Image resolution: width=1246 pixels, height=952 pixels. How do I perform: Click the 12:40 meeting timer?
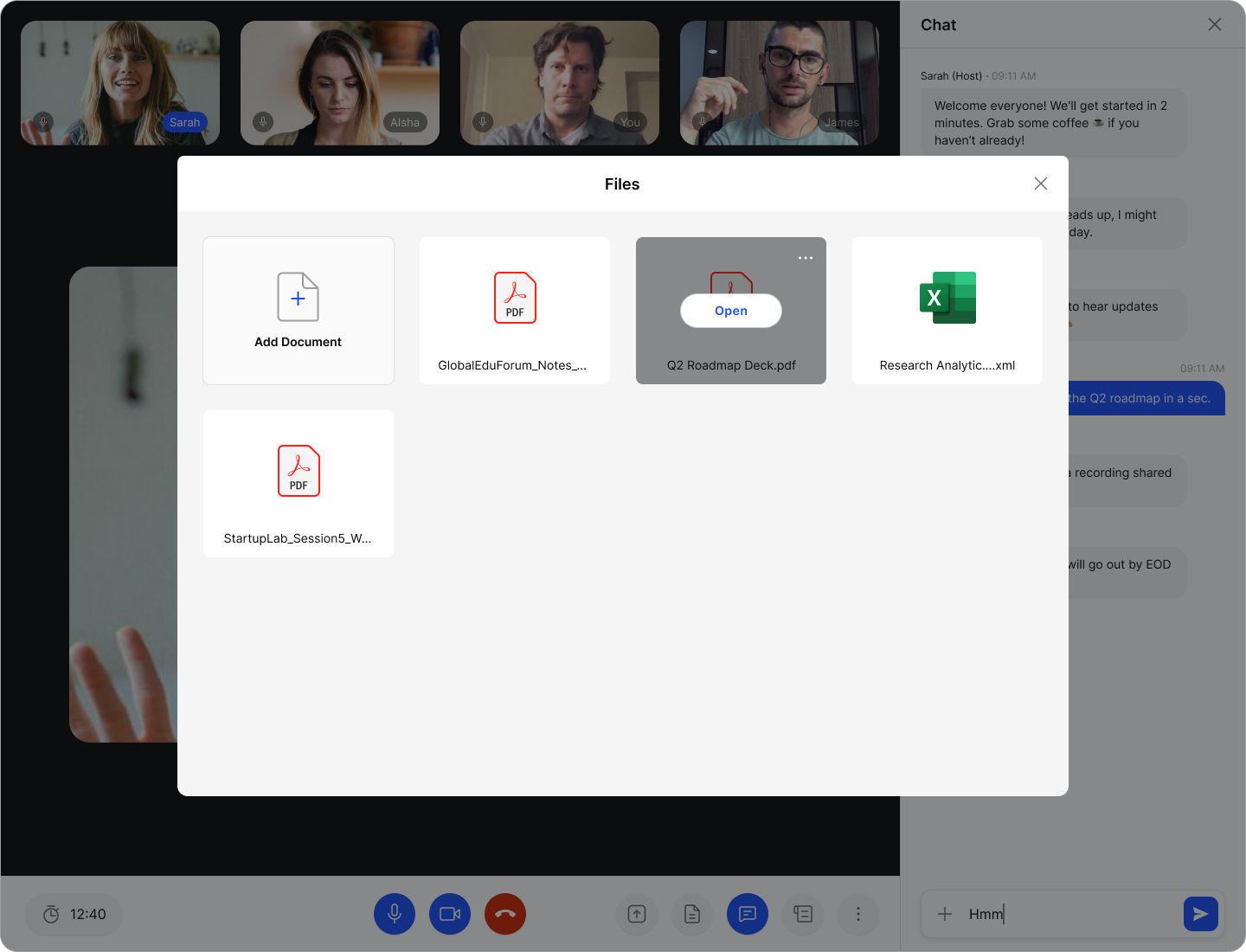point(74,914)
